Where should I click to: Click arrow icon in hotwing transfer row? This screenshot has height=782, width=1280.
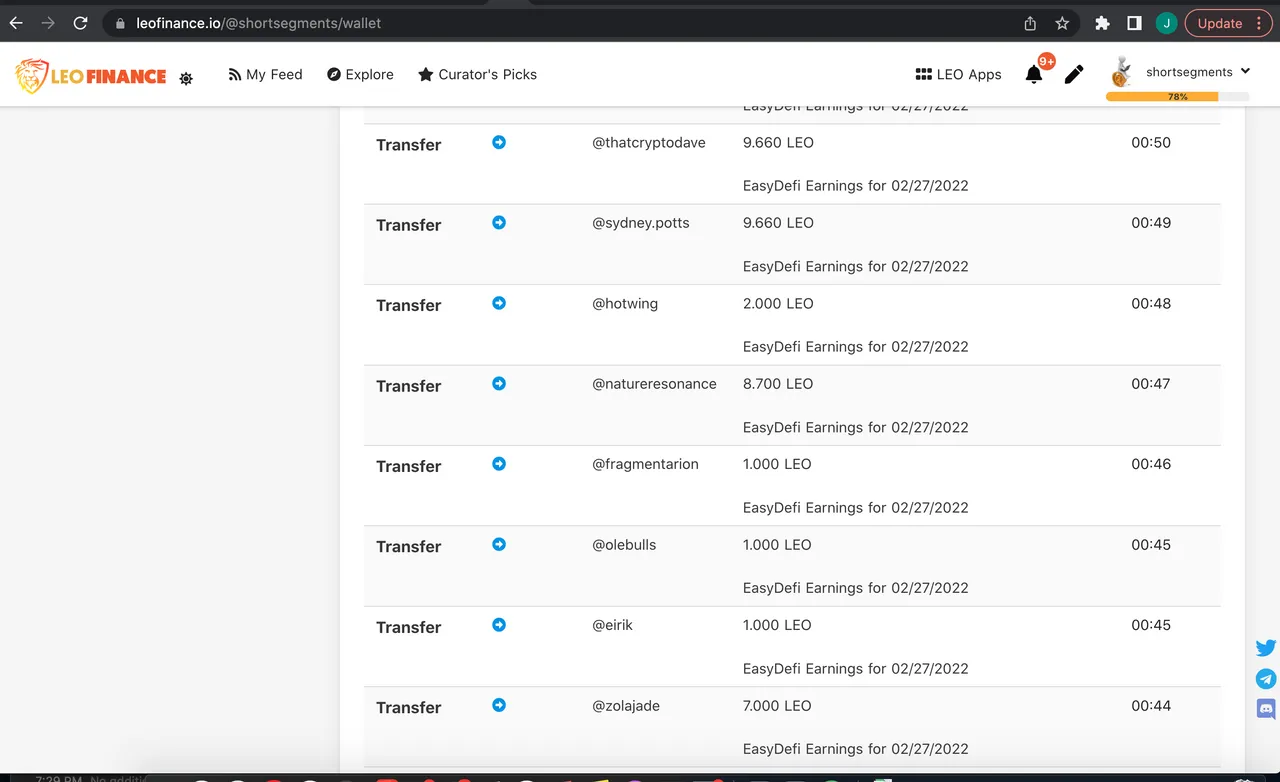point(499,303)
